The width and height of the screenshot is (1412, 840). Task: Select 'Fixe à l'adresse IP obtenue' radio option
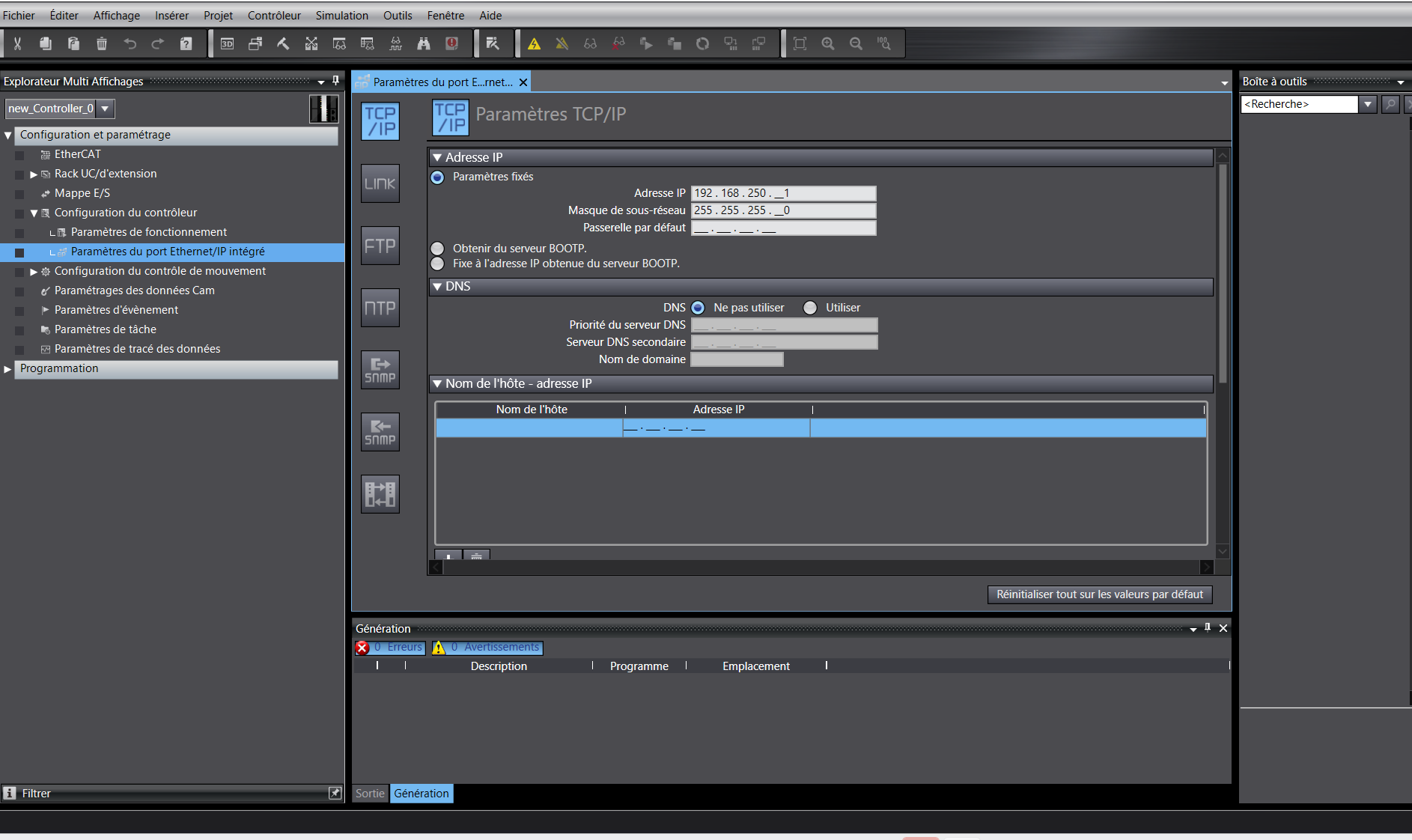click(x=438, y=264)
